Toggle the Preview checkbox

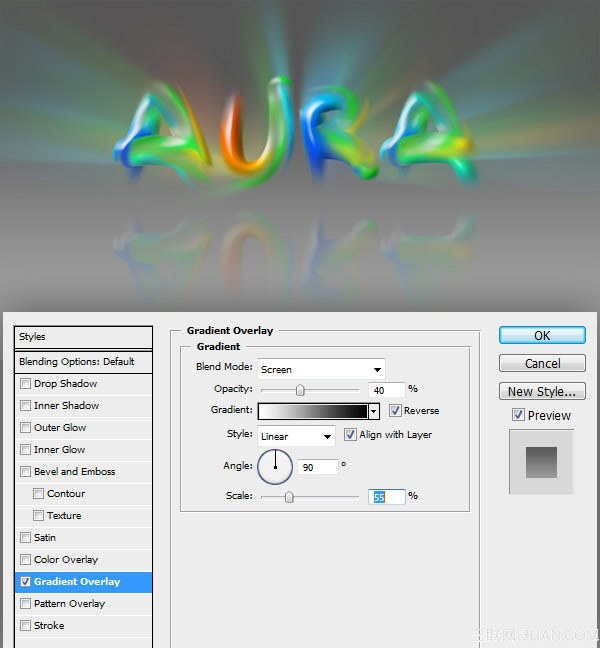518,415
